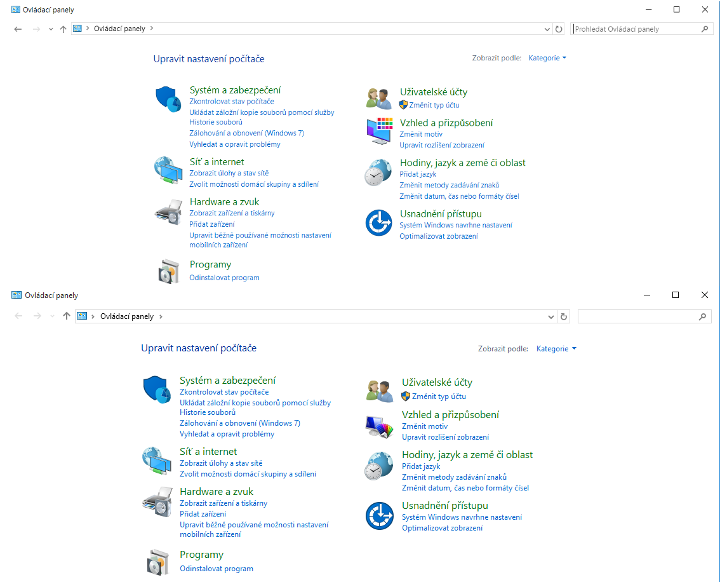Image resolution: width=720 pixels, height=582 pixels.
Task: Click Zobrazit úlohy a stav sítě in top window
Action: tap(229, 173)
